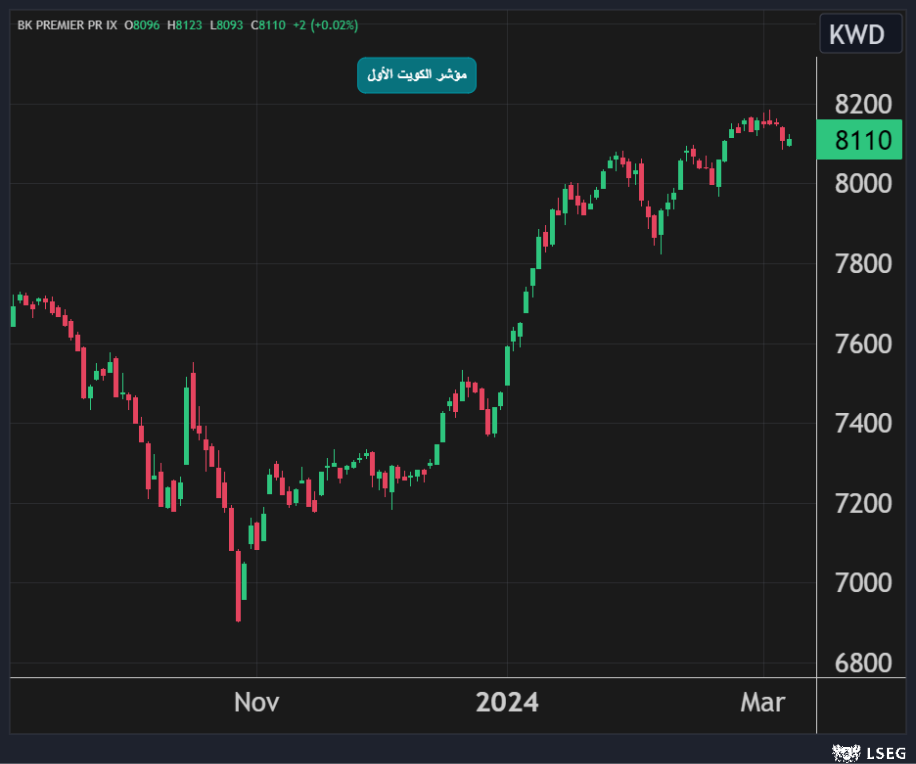The image size is (916, 764).
Task: Click the 8200 price axis label
Action: click(862, 104)
